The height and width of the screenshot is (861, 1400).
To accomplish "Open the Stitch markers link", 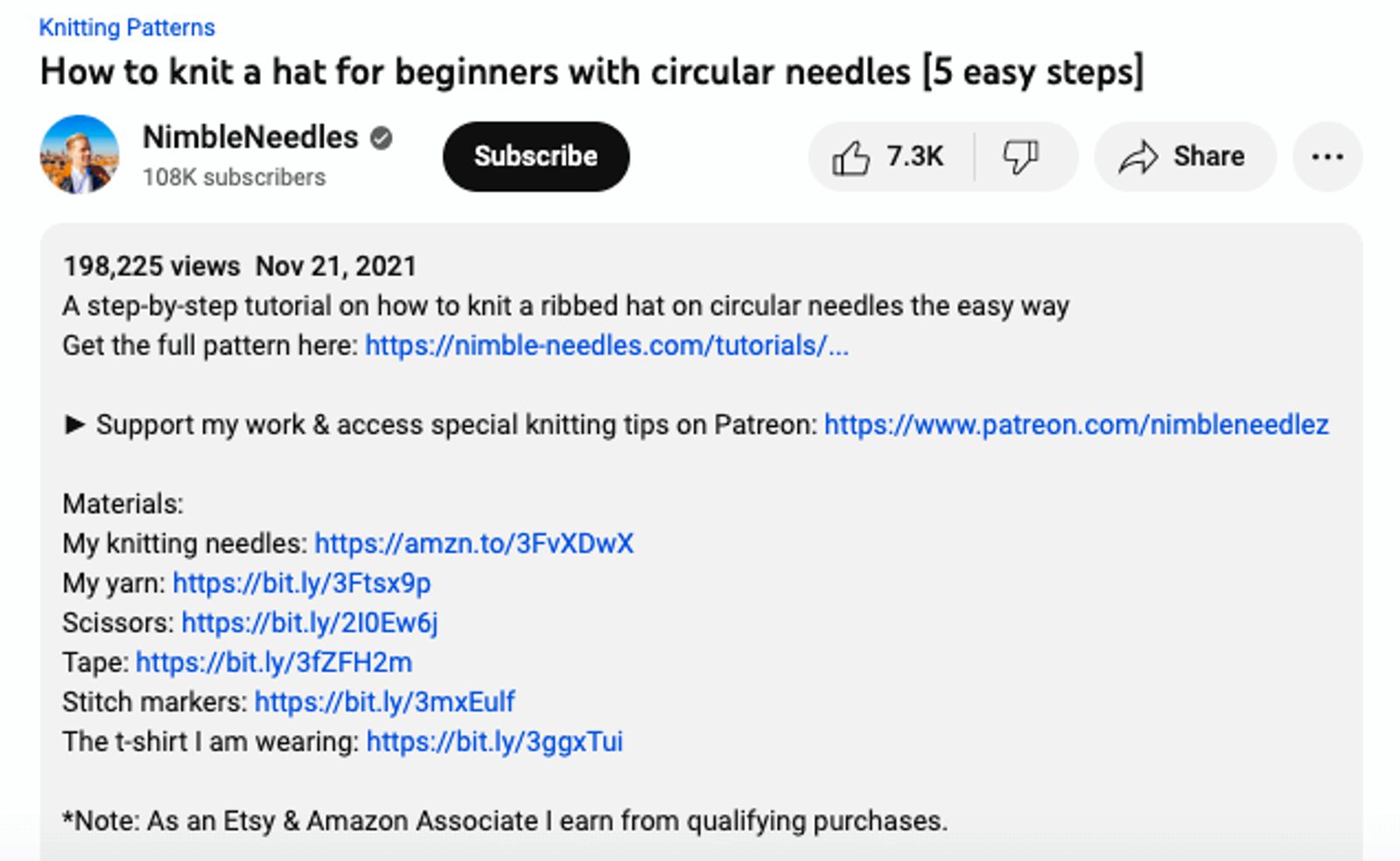I will click(x=384, y=702).
